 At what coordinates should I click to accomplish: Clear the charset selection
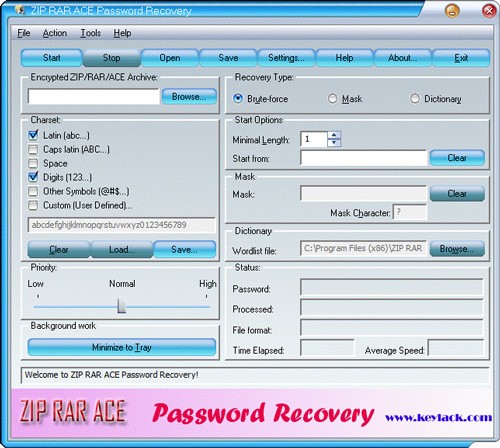[59, 249]
